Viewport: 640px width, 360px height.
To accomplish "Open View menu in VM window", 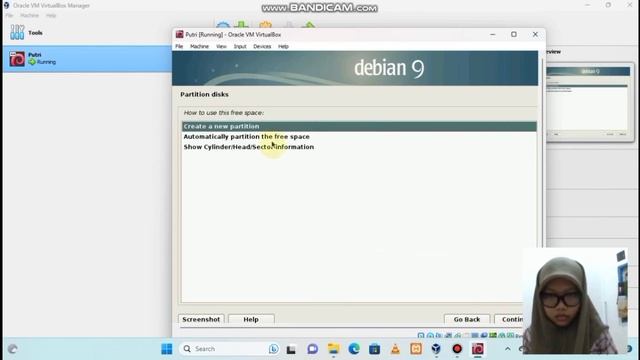I will 221,47.
